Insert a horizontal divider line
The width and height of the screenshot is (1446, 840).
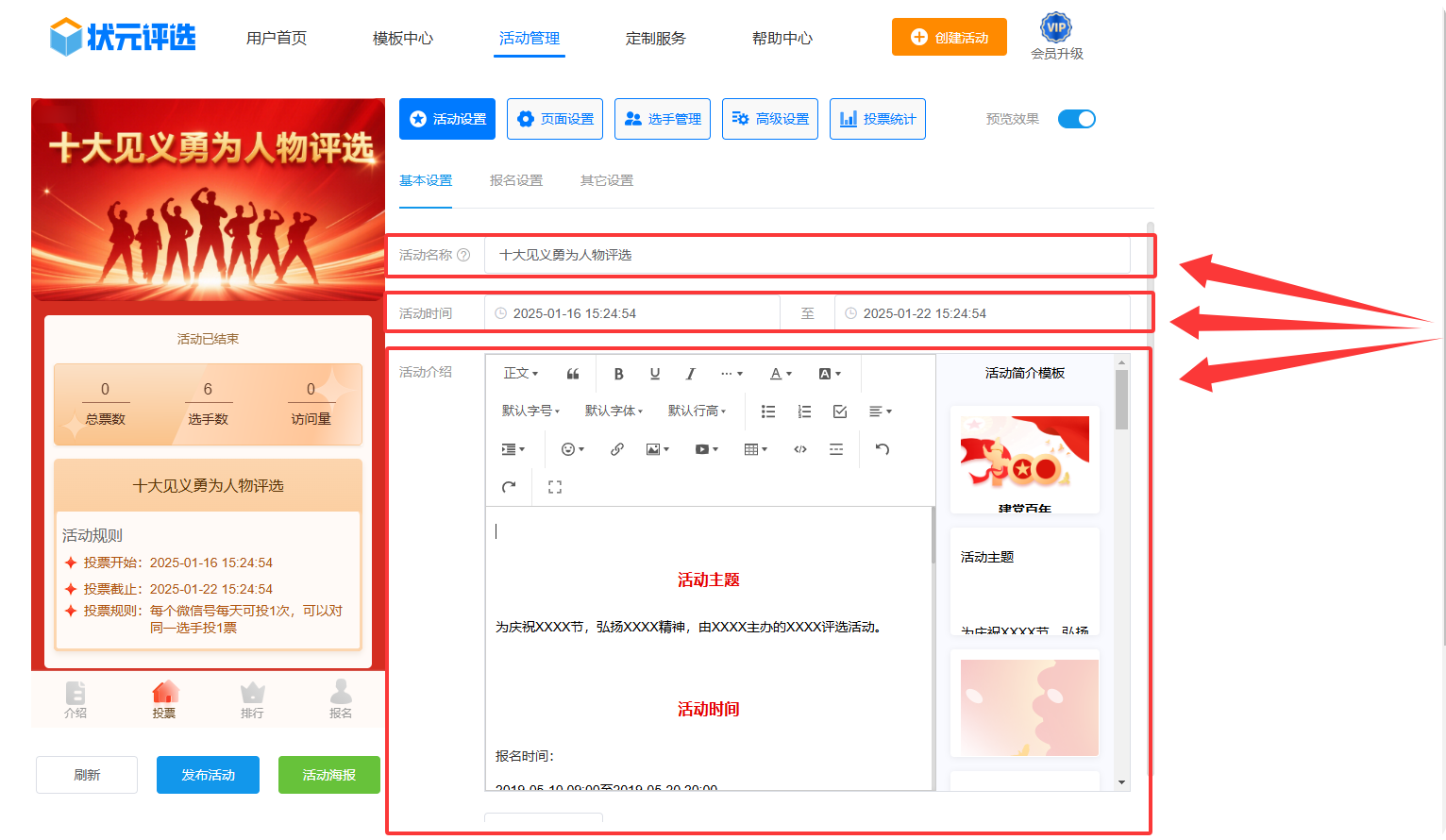pos(836,449)
